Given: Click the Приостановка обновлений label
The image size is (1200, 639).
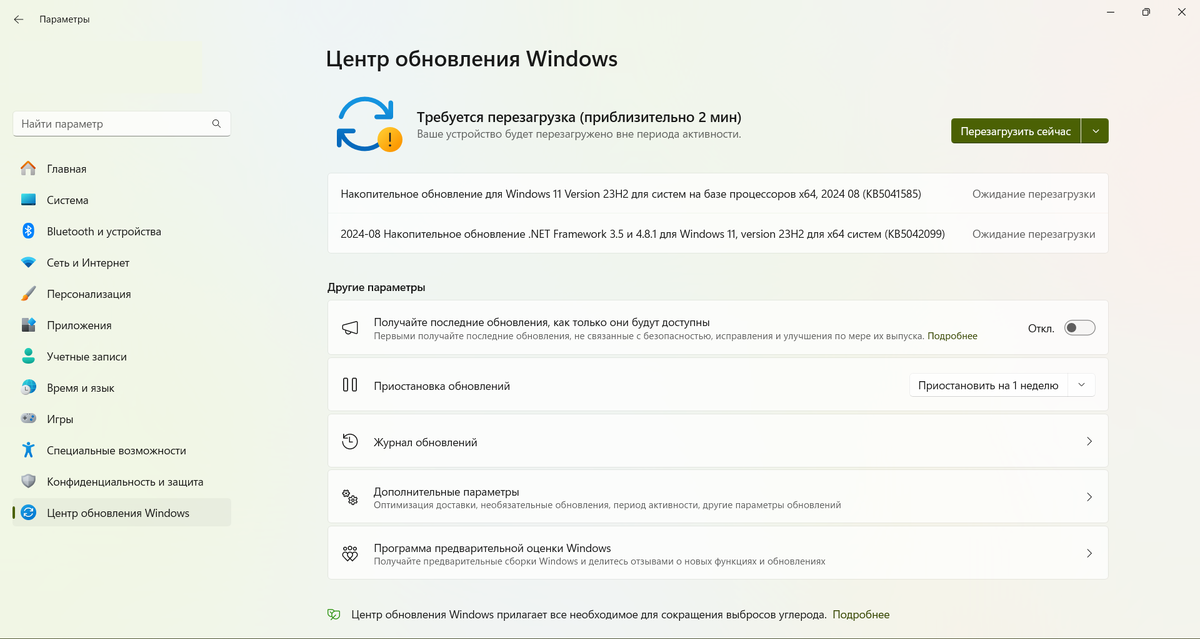Looking at the screenshot, I should (x=442, y=385).
